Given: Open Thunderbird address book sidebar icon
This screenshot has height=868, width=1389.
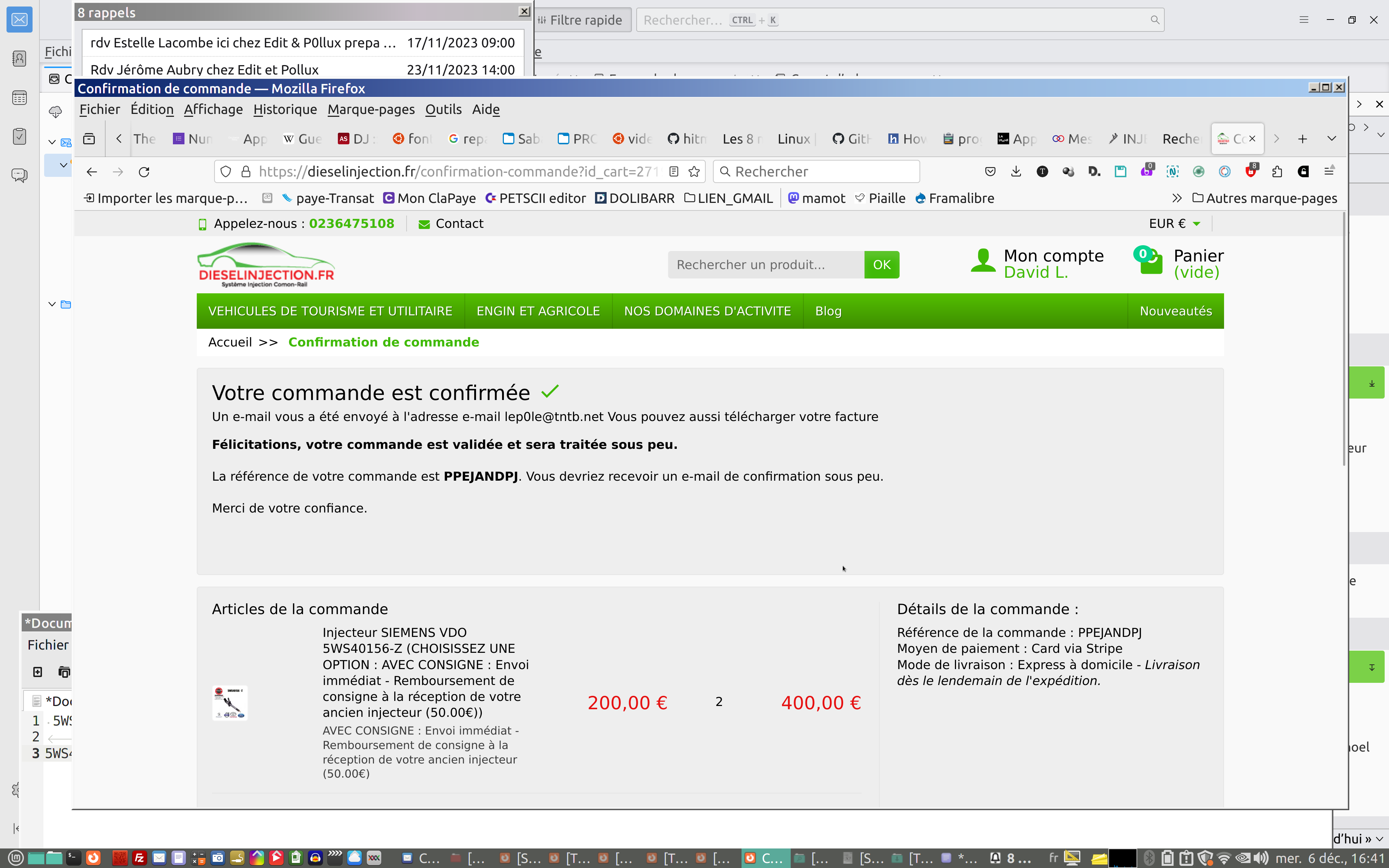Looking at the screenshot, I should tap(20, 59).
